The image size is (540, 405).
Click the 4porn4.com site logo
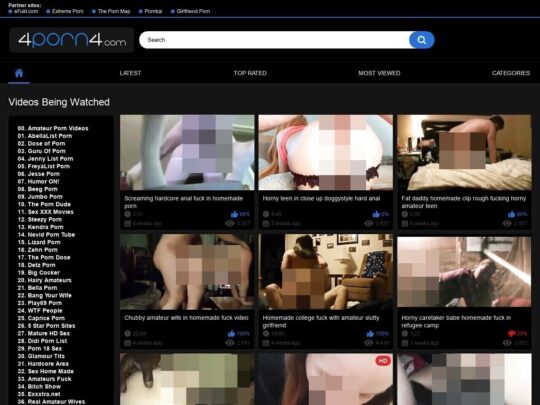click(72, 40)
